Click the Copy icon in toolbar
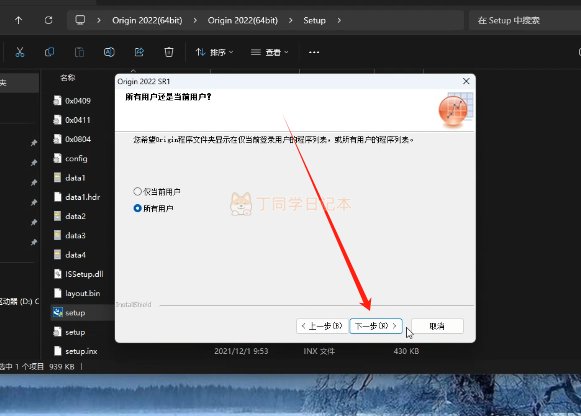The image size is (581, 416). click(x=49, y=52)
